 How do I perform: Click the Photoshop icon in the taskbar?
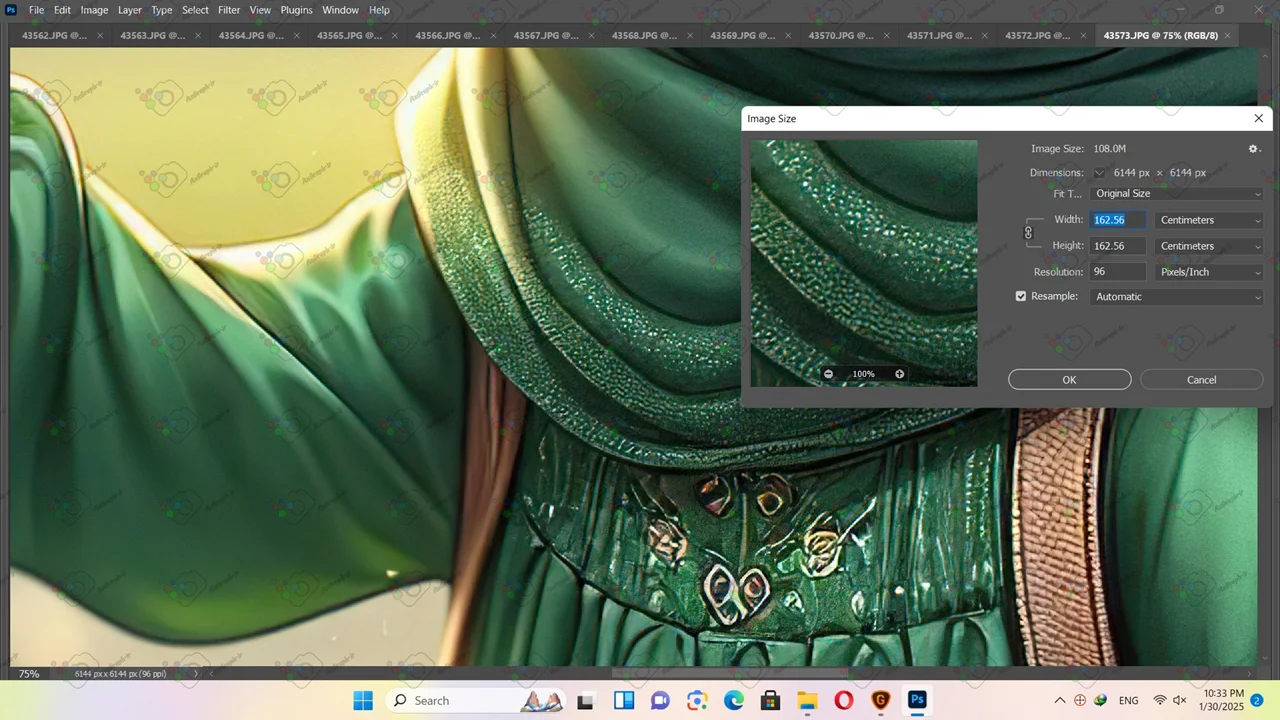[917, 700]
